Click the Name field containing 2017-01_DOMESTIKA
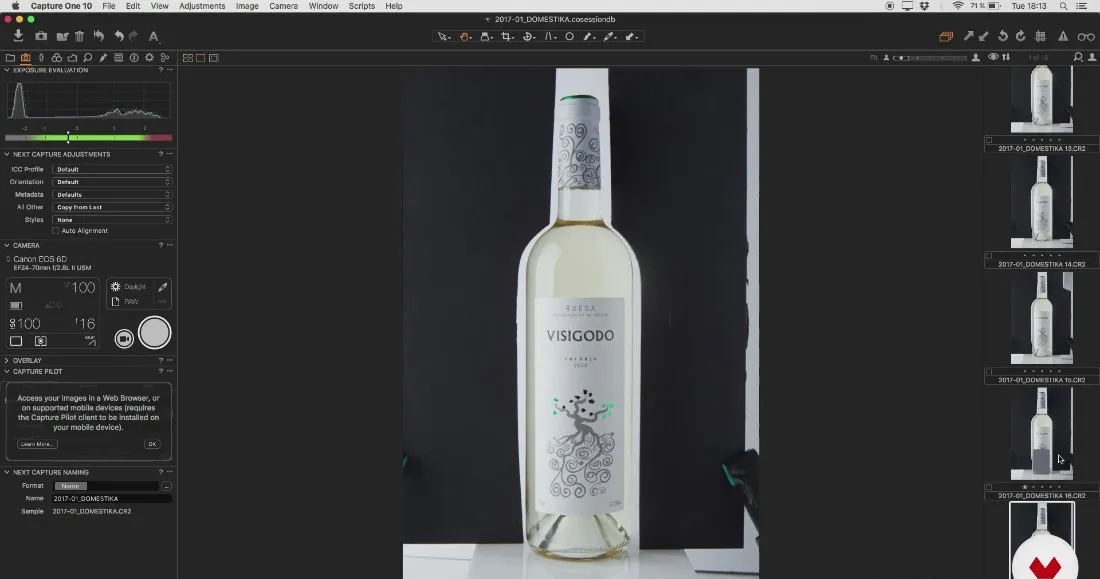This screenshot has width=1100, height=579. point(112,498)
